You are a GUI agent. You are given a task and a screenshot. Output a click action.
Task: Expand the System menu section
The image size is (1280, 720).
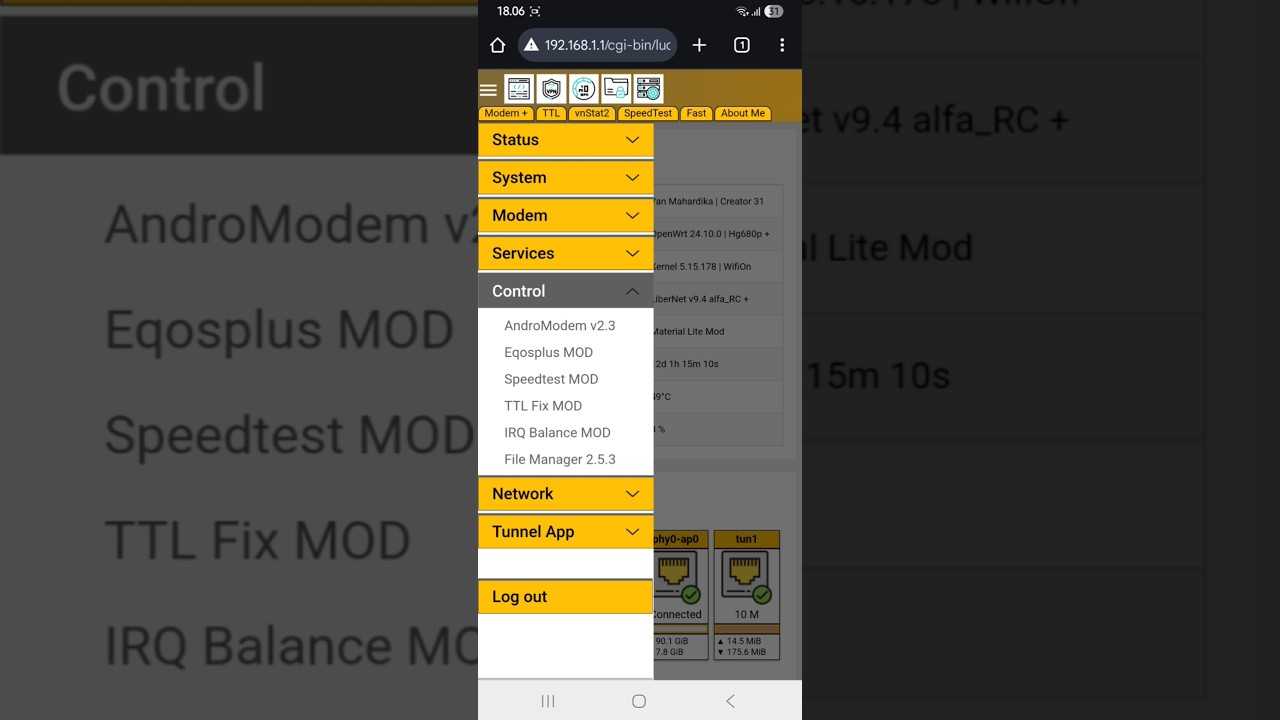[x=566, y=178]
